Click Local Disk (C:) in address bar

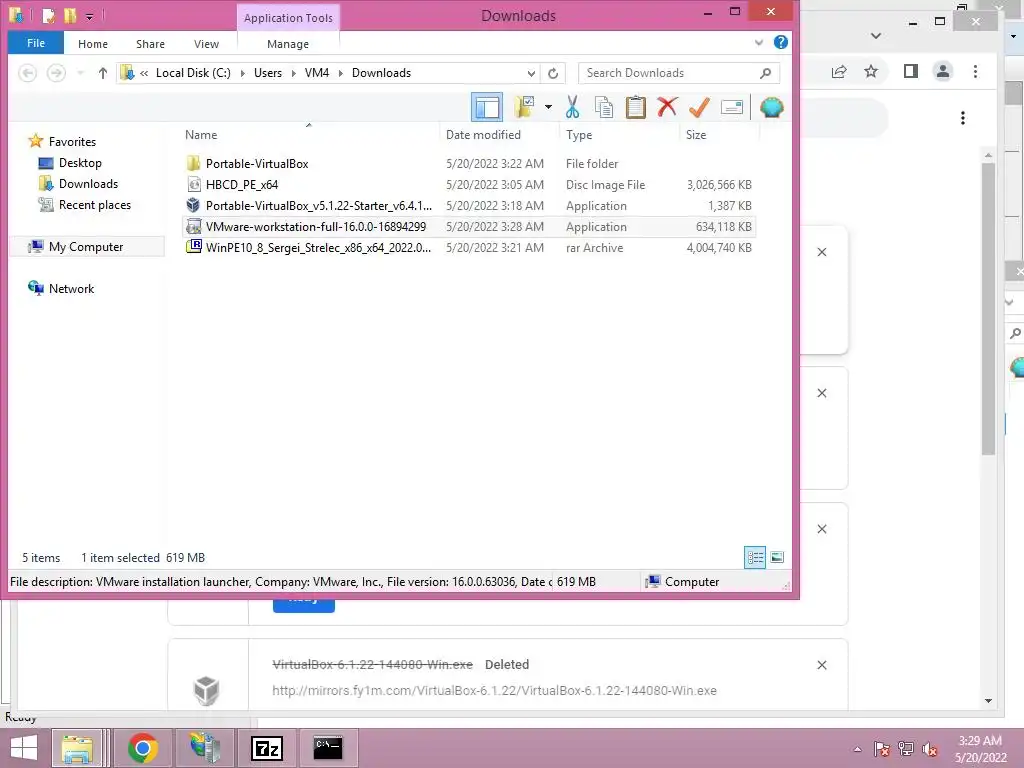(193, 73)
